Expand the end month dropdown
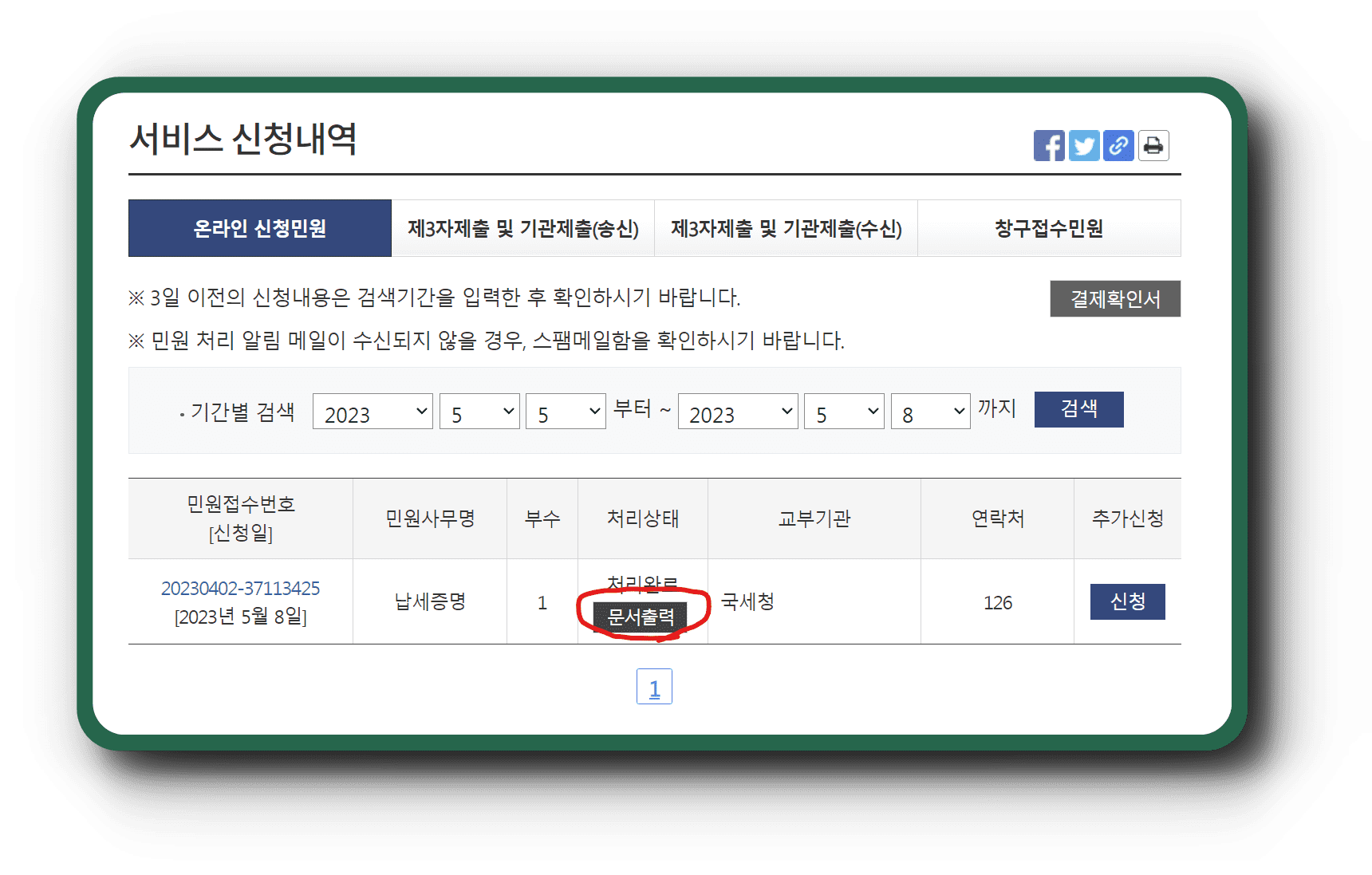The width and height of the screenshot is (1372, 875). point(844,412)
